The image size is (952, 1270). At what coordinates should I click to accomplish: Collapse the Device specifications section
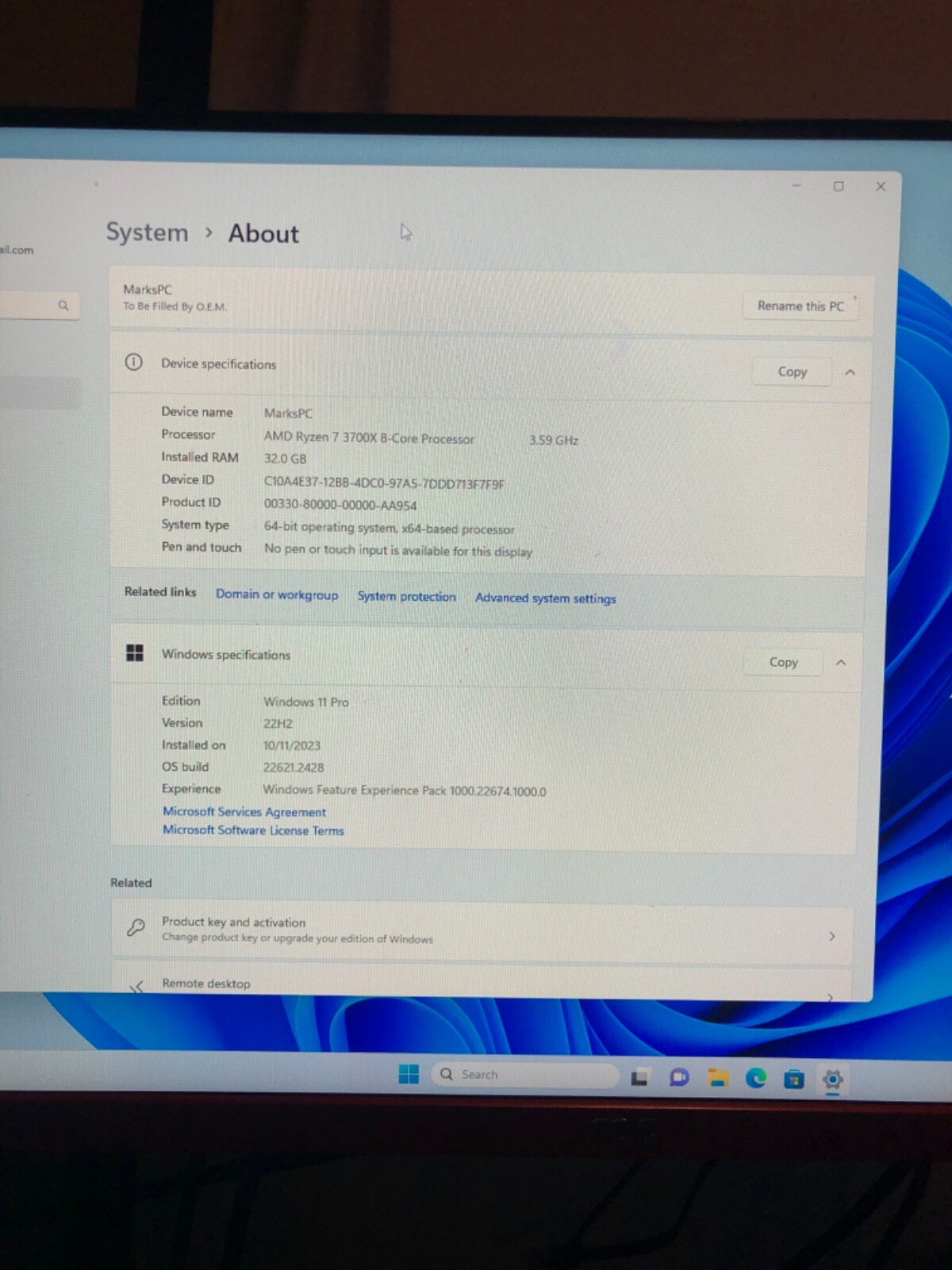point(850,372)
